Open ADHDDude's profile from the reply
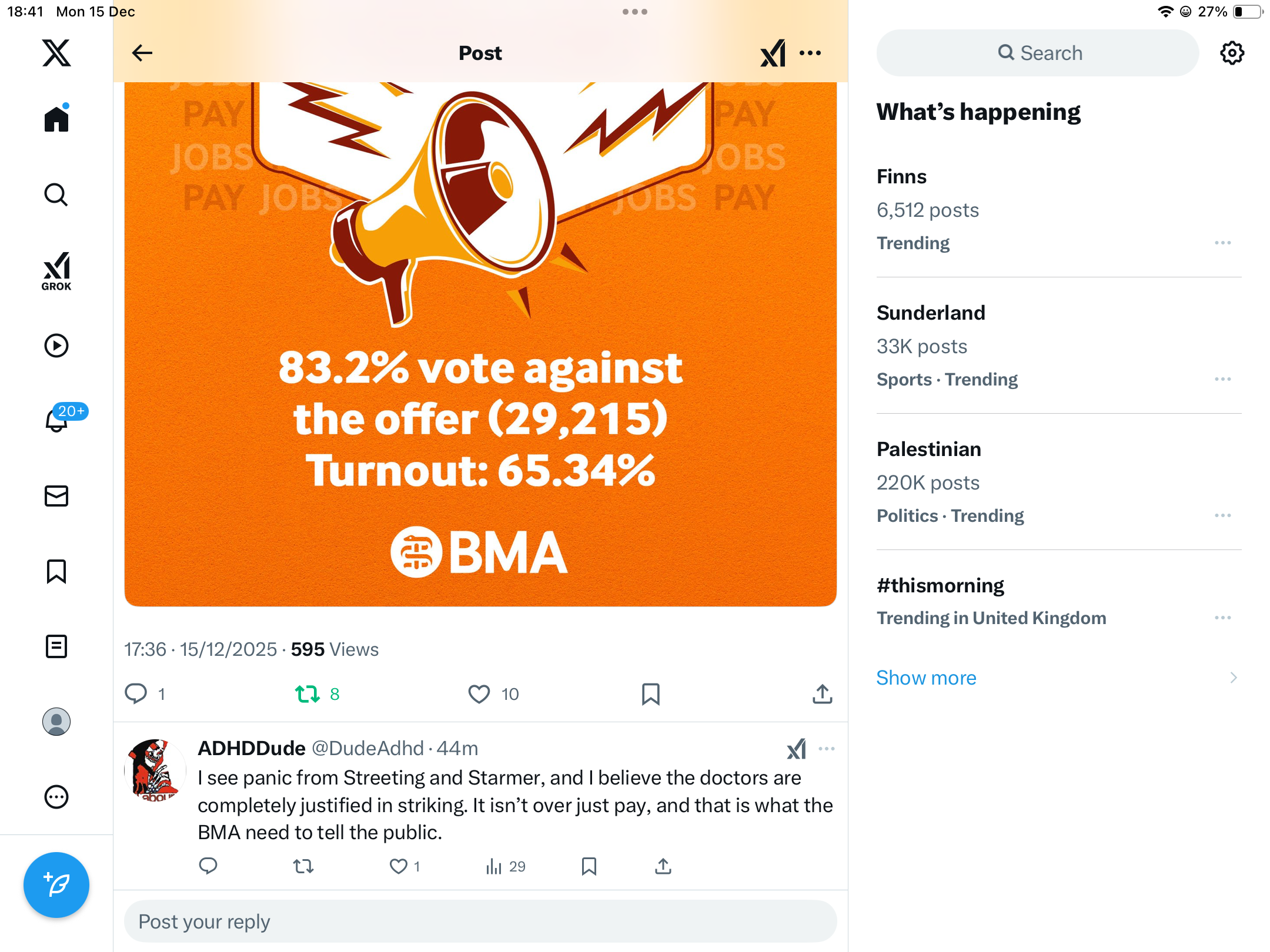This screenshot has height=952, width=1270. tap(155, 770)
